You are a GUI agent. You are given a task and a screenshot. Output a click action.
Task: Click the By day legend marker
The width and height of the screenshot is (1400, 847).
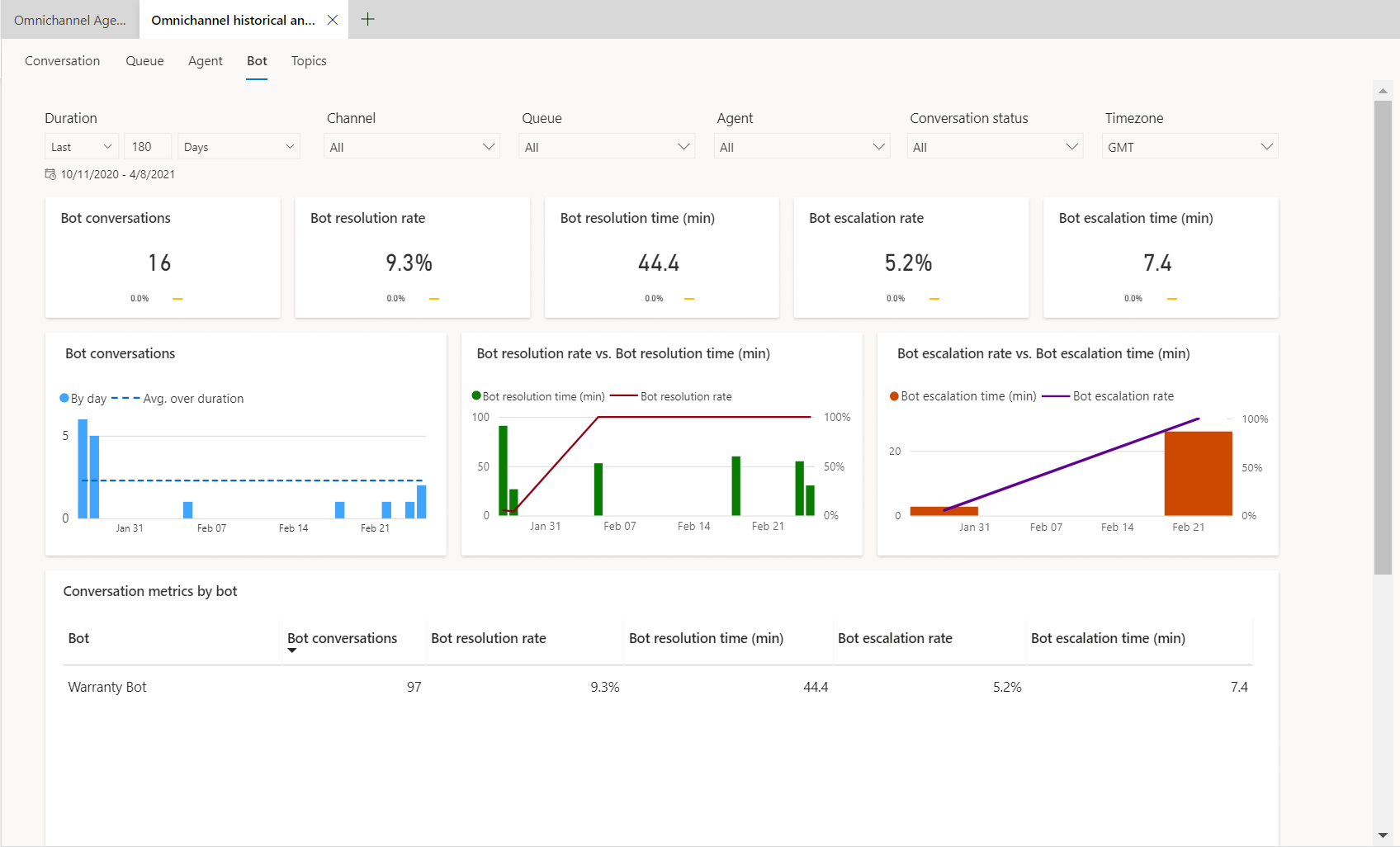(x=64, y=398)
